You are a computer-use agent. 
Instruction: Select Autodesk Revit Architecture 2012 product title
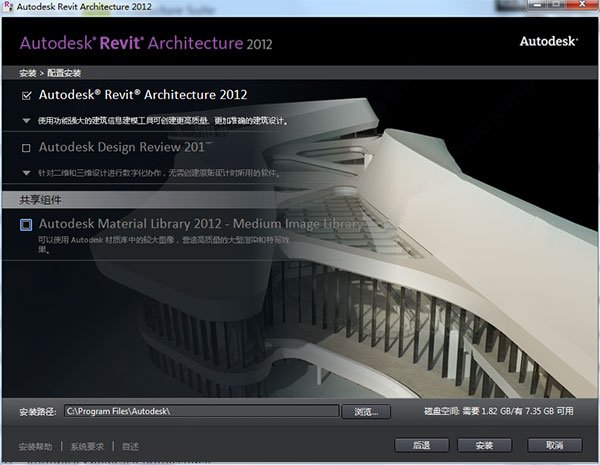[143, 95]
